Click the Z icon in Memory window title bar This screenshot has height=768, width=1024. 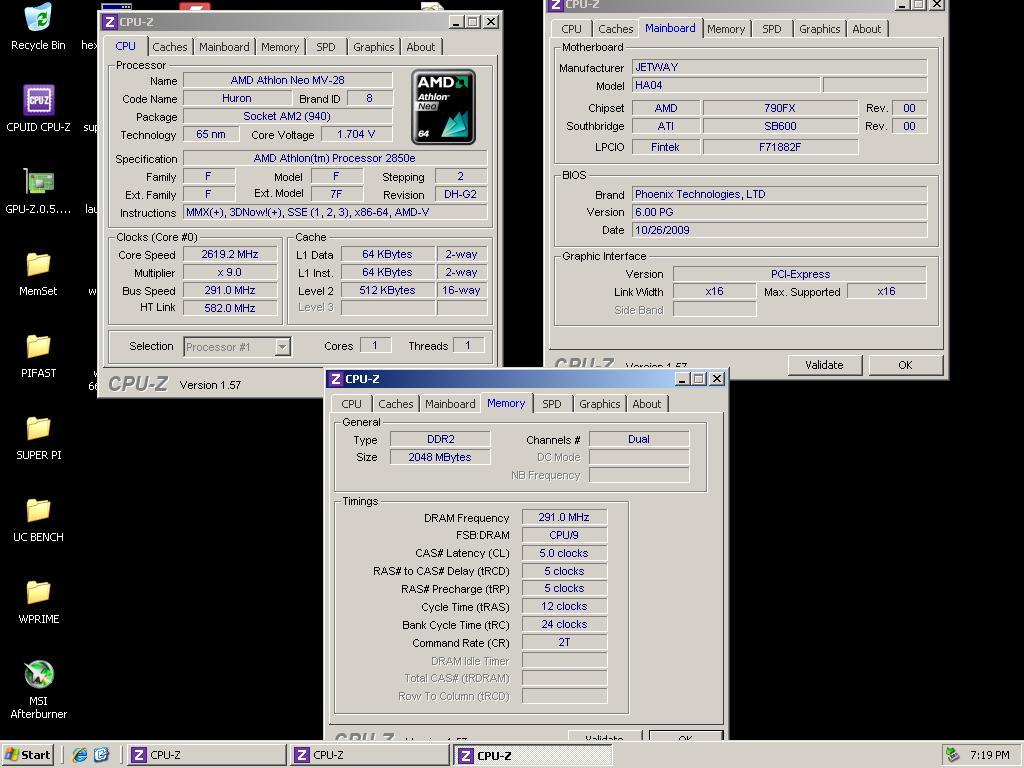pyautogui.click(x=336, y=379)
